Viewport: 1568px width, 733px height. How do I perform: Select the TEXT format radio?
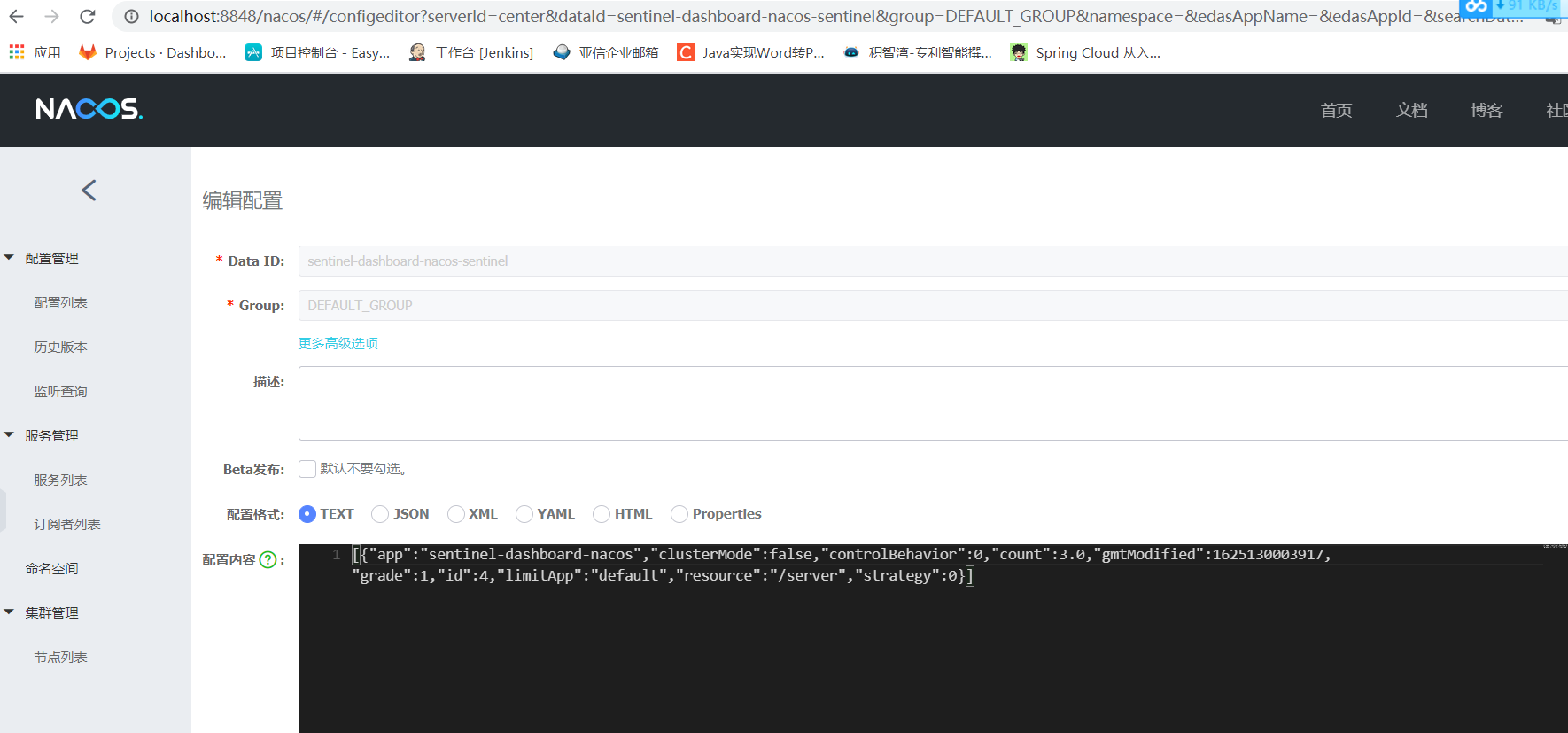click(307, 514)
